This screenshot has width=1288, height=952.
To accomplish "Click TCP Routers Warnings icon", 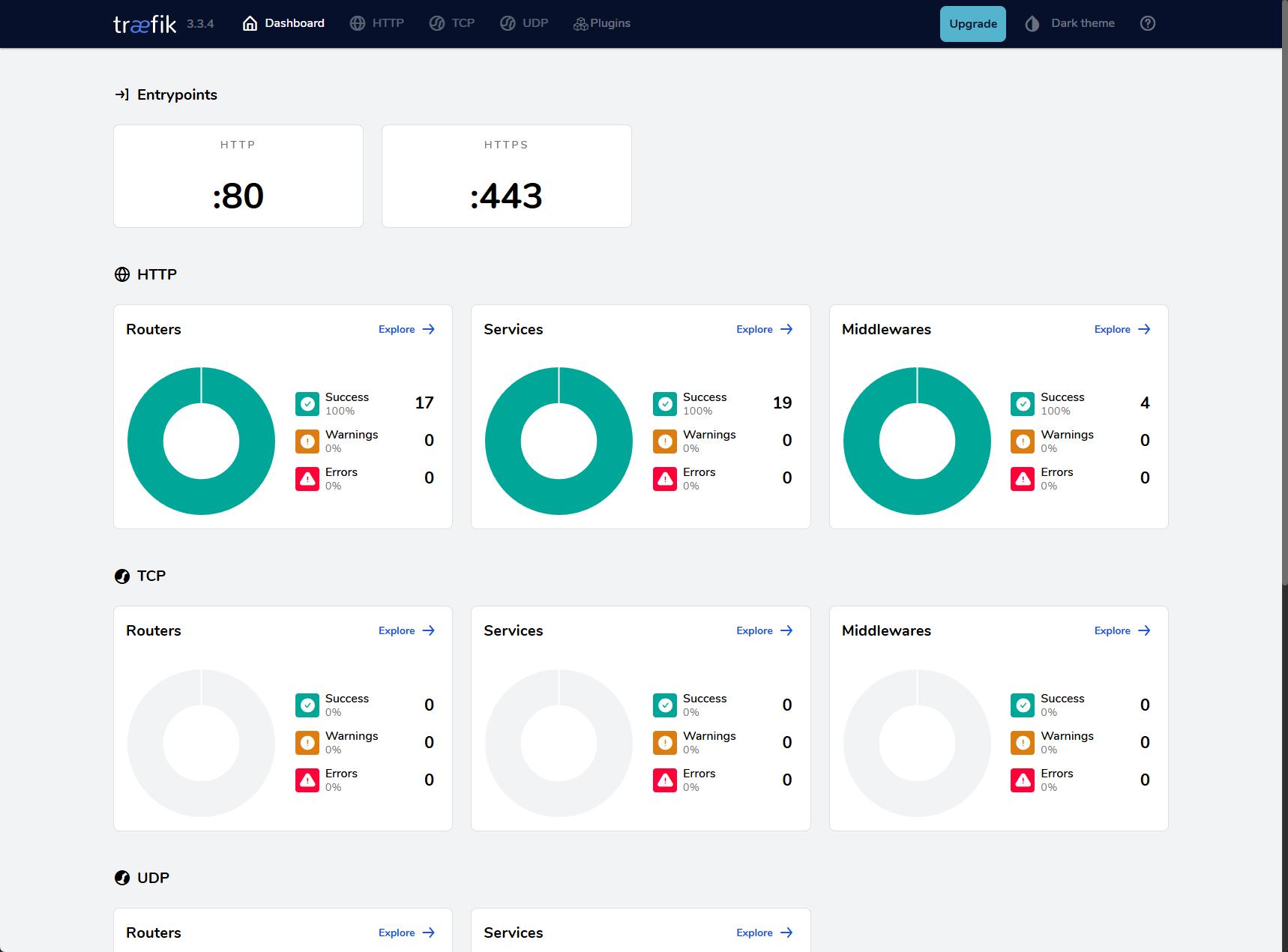I will pyautogui.click(x=307, y=743).
